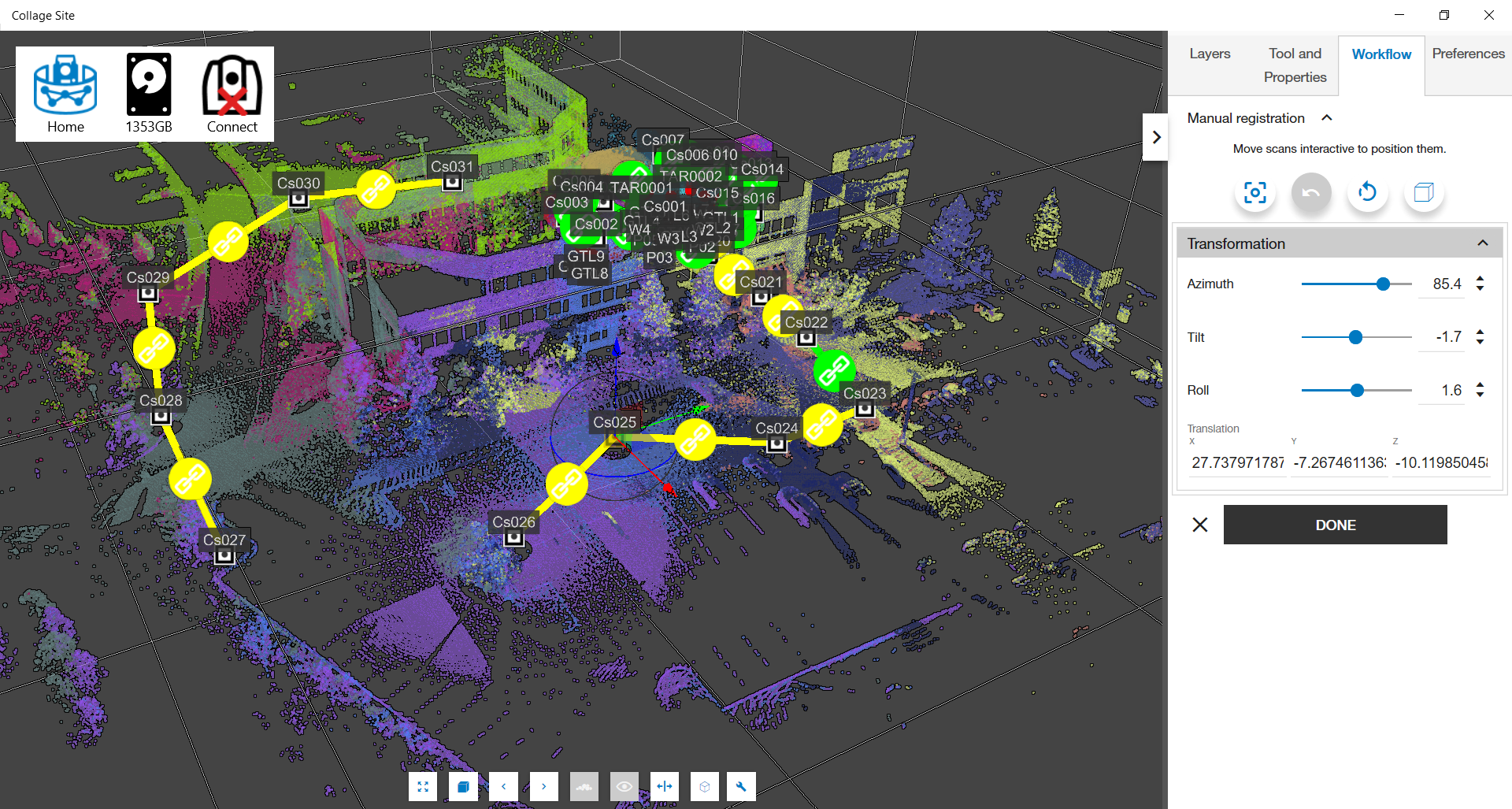Click the Connect scanner icon
This screenshot has height=809, width=1512.
click(x=232, y=85)
